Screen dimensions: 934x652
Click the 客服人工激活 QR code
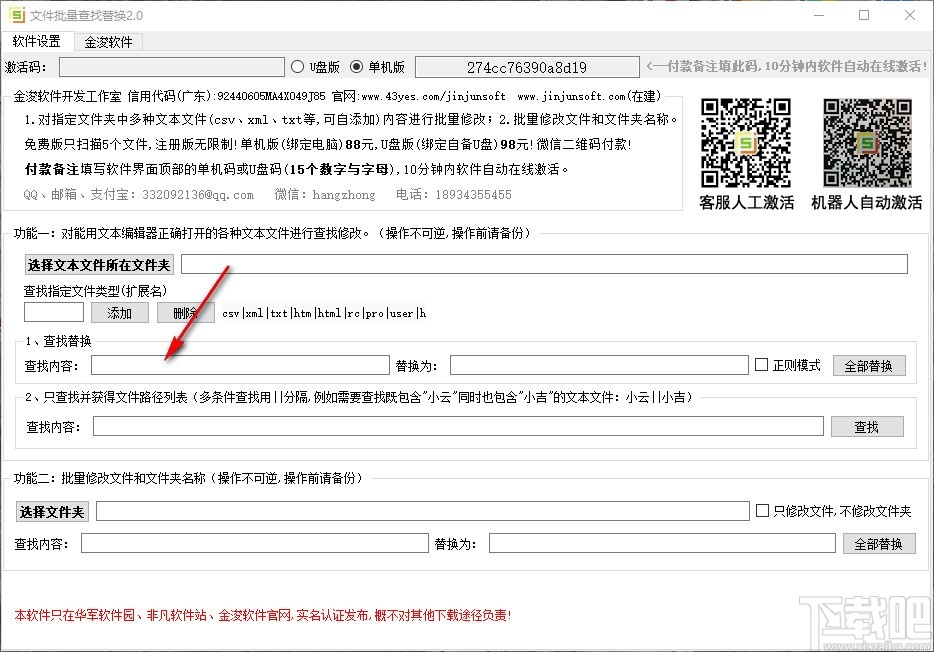tap(746, 143)
